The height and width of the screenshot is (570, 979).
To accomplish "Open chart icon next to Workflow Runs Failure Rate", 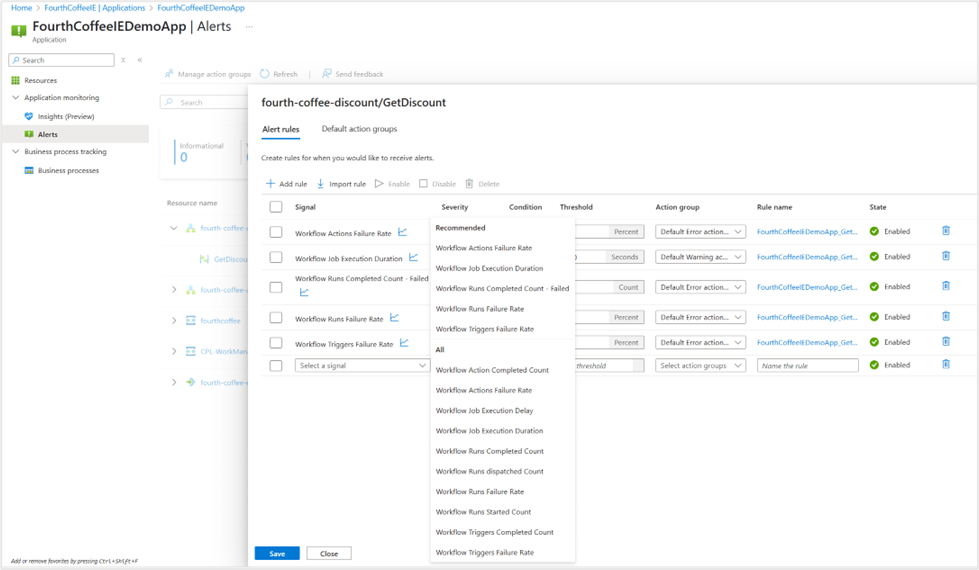I will click(395, 318).
